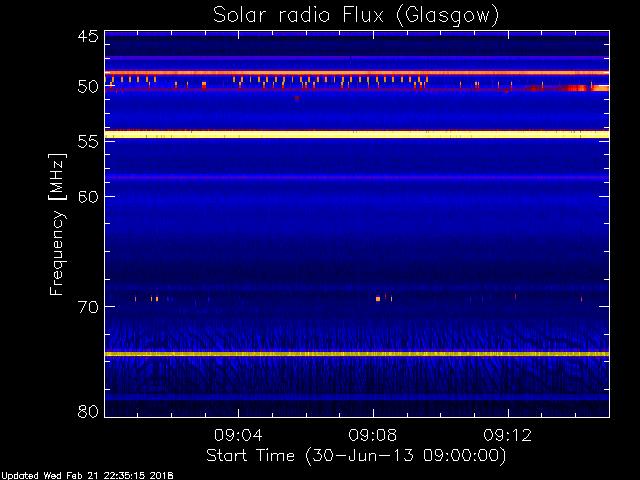Click the 'Start Time (30-Jun-13 09:00:00)' label
Image resolution: width=640 pixels, height=480 pixels.
click(x=356, y=456)
